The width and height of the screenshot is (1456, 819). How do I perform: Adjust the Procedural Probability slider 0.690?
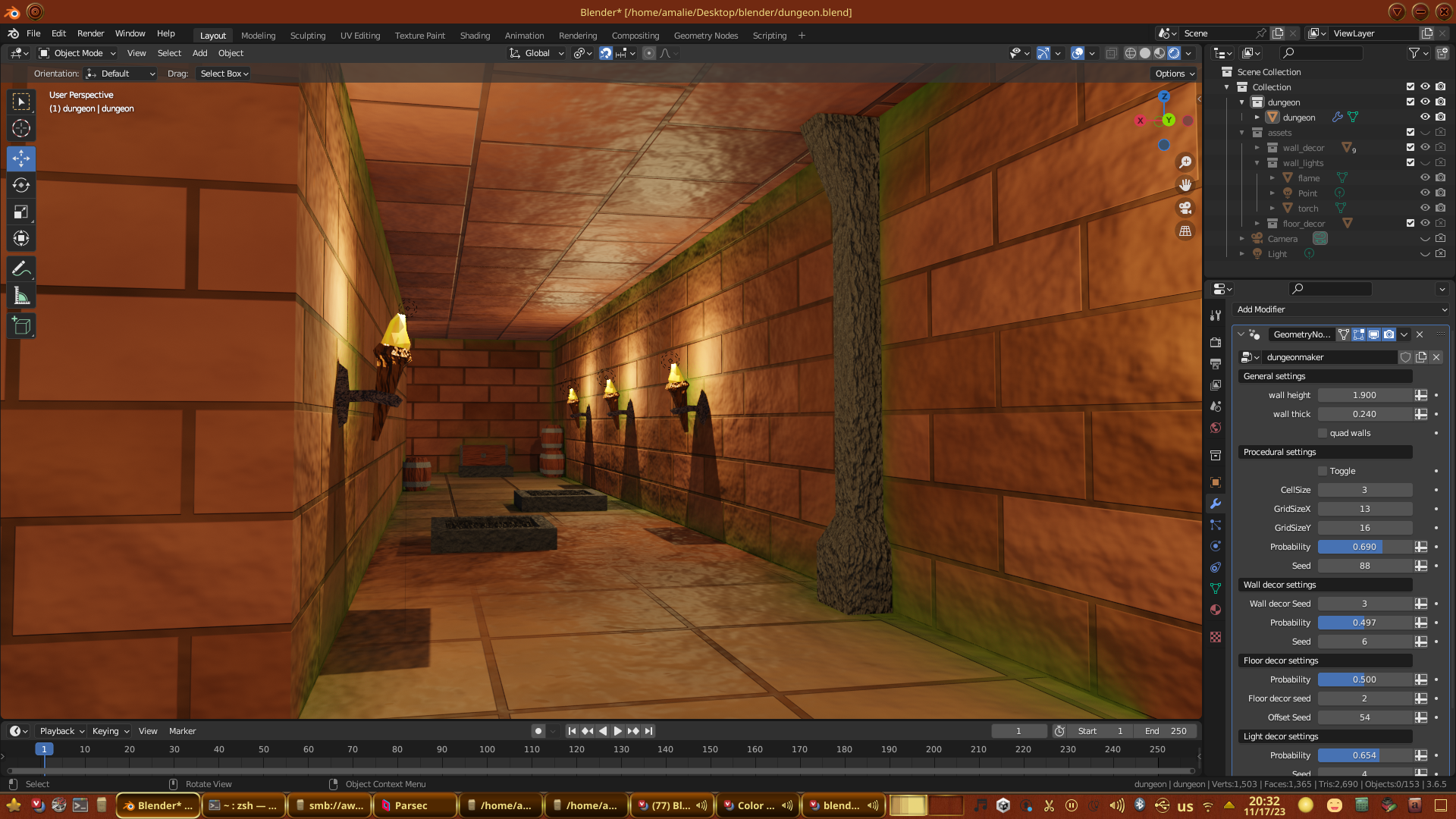click(x=1364, y=547)
